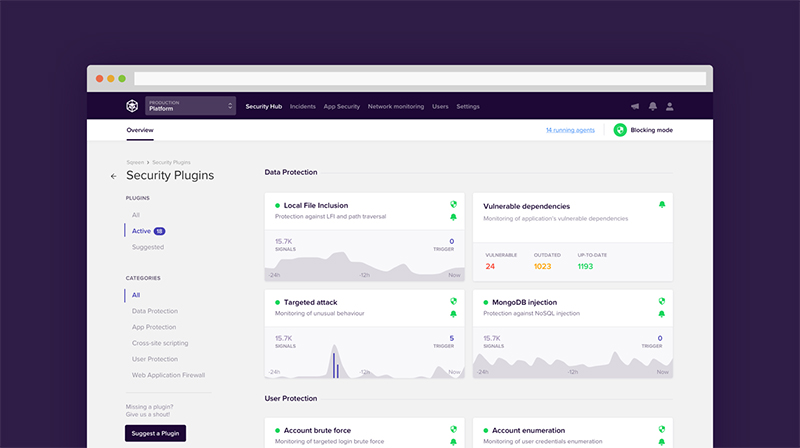800x448 pixels.
Task: Open the user profile icon
Action: click(x=670, y=106)
